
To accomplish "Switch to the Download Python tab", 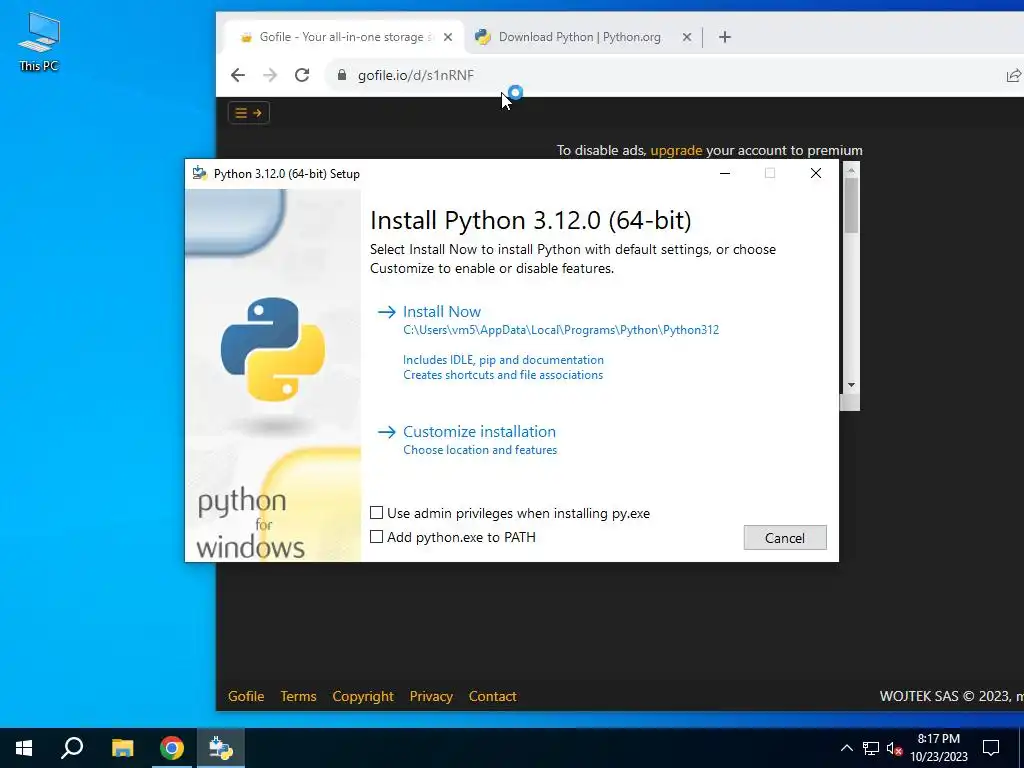I will (579, 37).
